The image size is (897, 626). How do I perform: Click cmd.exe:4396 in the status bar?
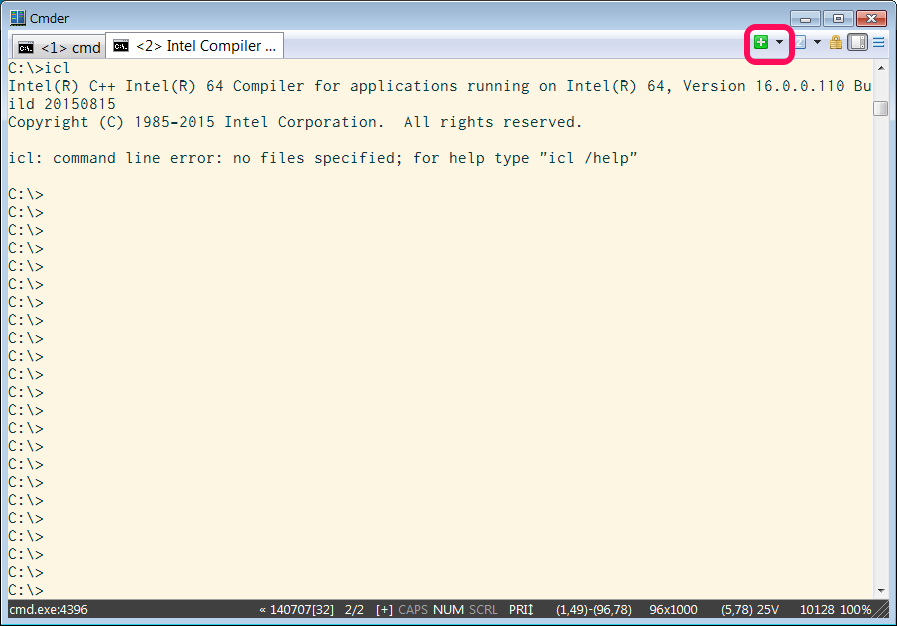(49, 610)
